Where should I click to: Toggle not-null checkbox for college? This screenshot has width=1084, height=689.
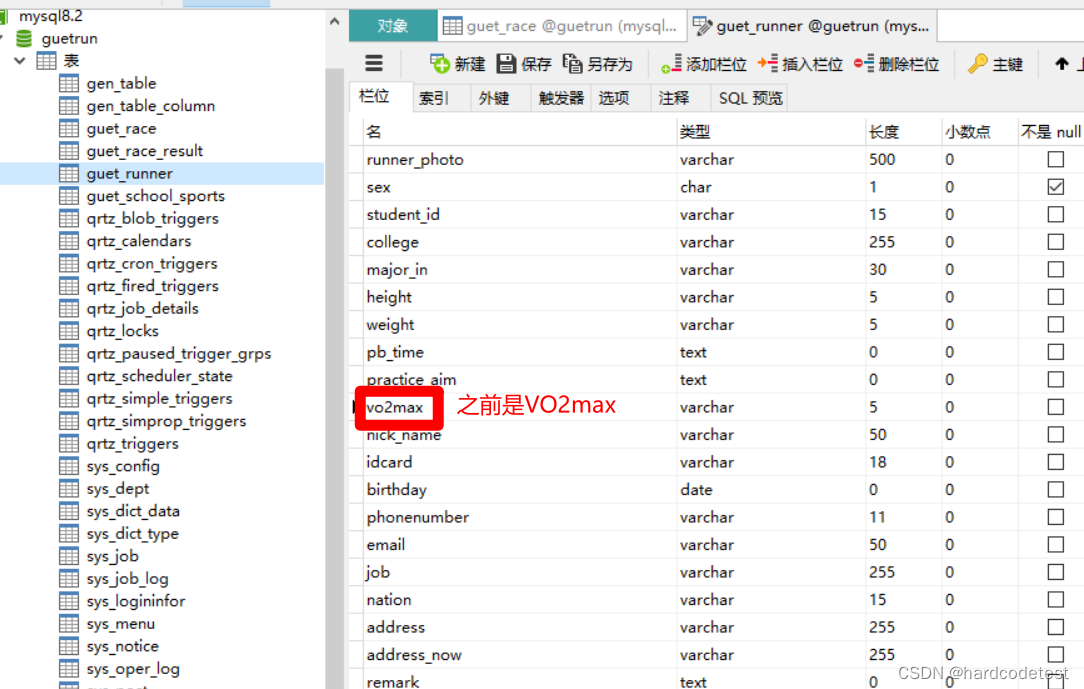[x=1055, y=242]
